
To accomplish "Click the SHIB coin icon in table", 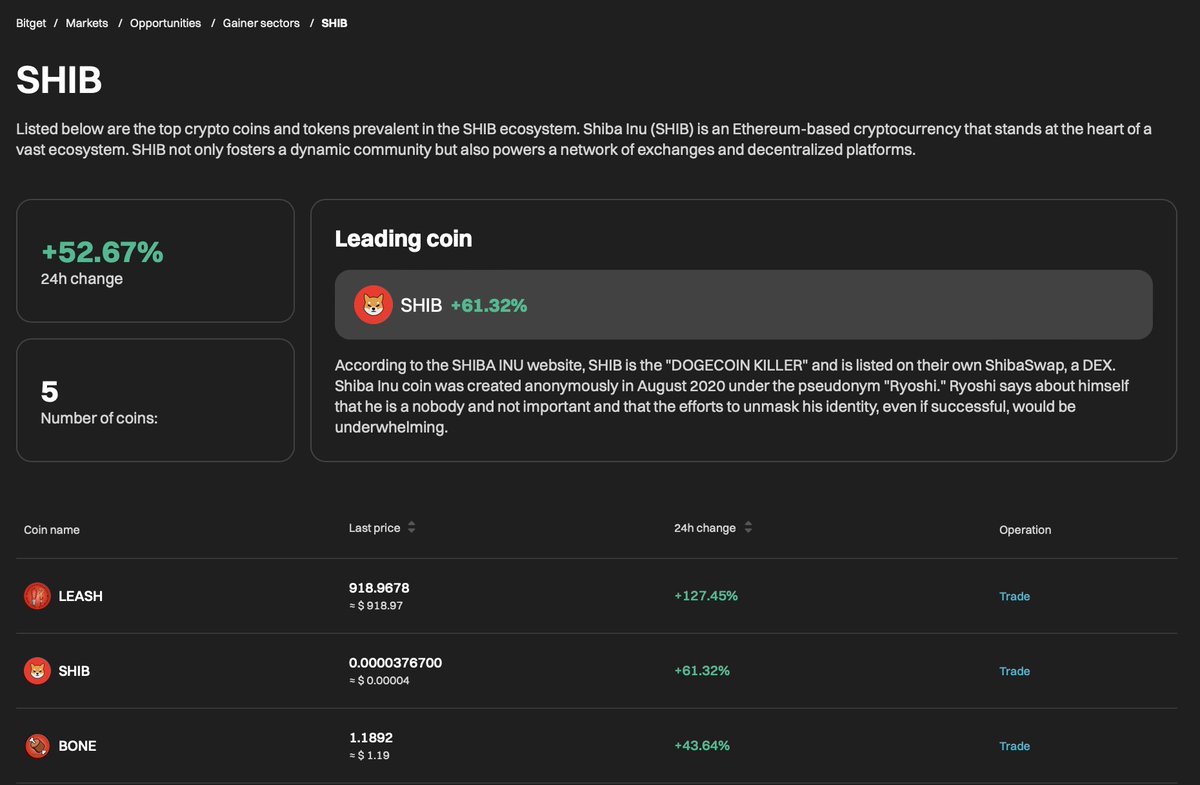I will 37,671.
